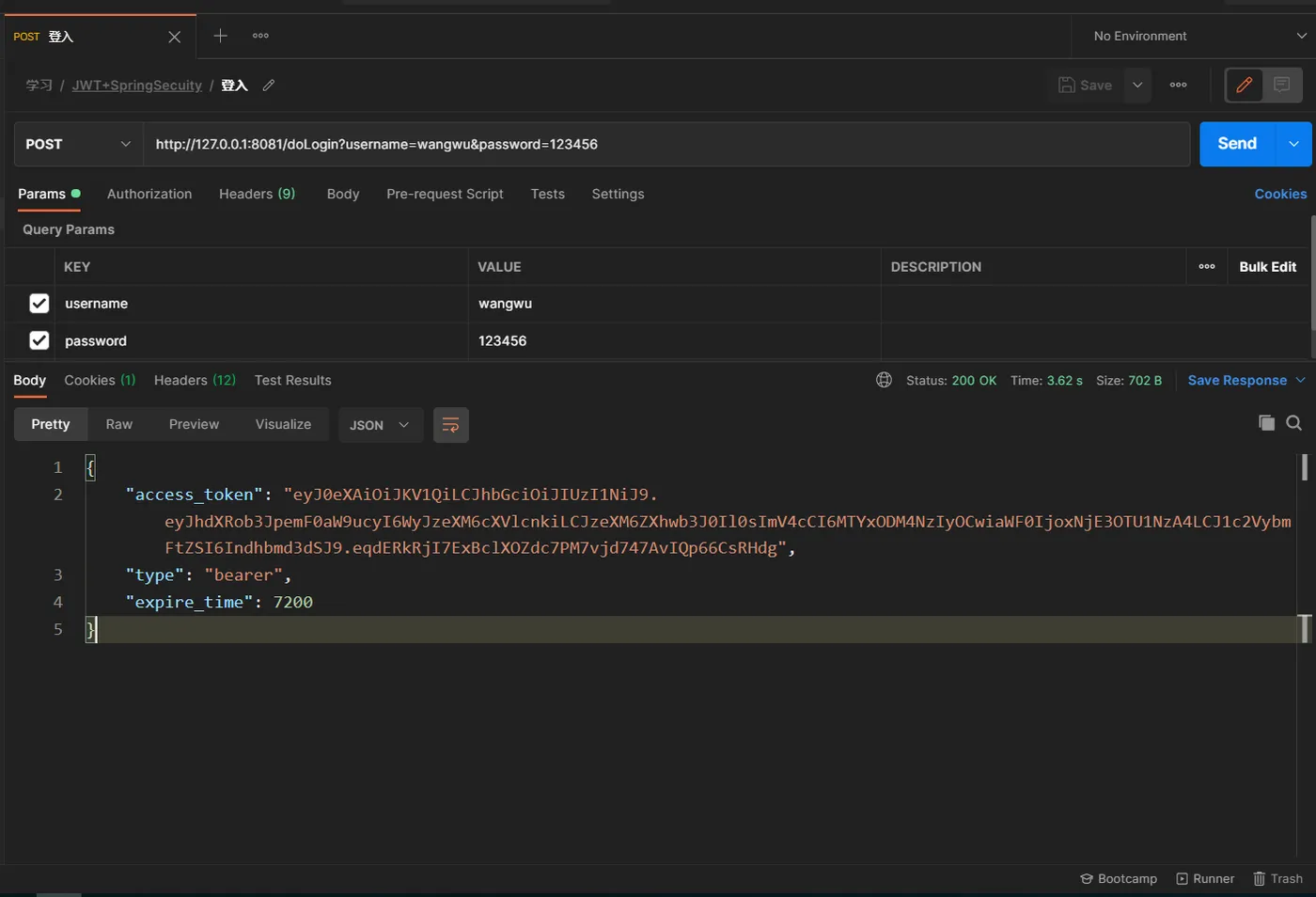Click the response pane scrollbar
Screen dimensions: 1316x897
1305,466
